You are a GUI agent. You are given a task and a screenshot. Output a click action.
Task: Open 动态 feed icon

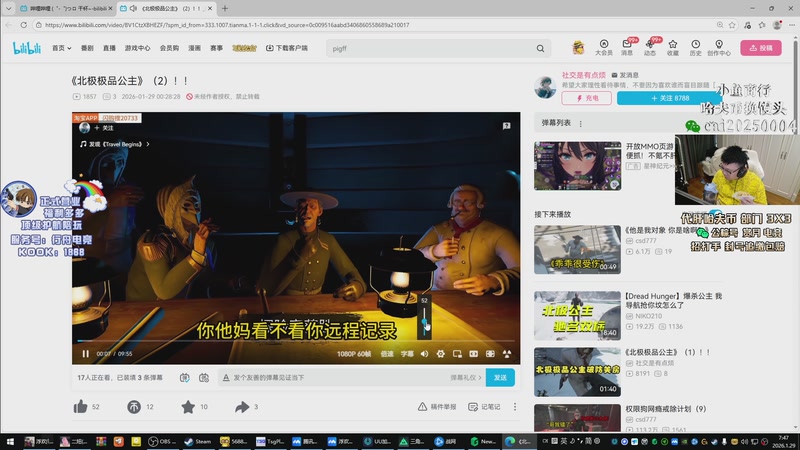(x=650, y=48)
